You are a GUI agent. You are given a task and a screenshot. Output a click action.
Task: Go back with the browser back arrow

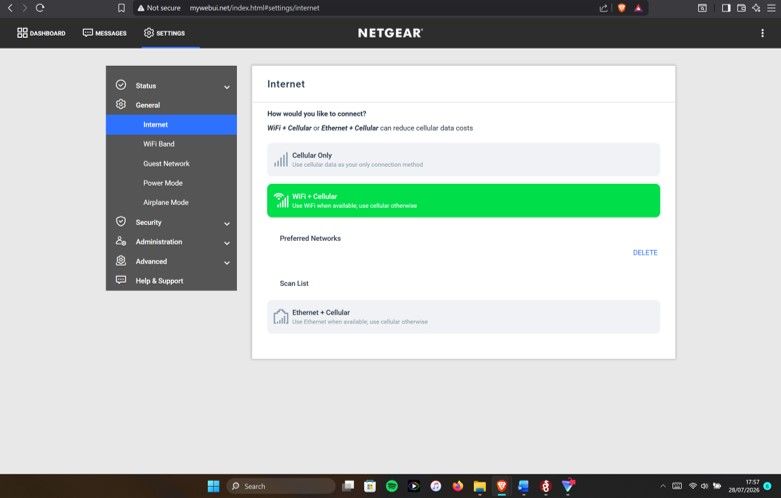[x=10, y=8]
